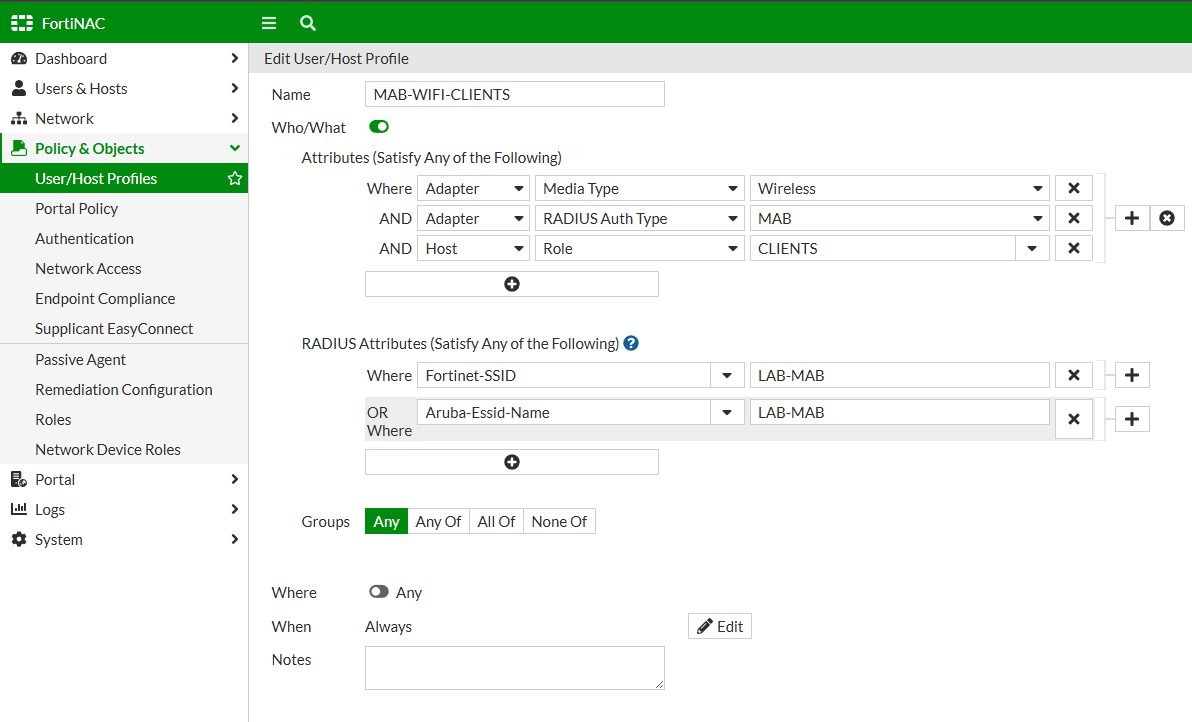Screen dimensions: 1192x722
Task: Open RADIUS Attributes help question icon
Action: (631, 344)
